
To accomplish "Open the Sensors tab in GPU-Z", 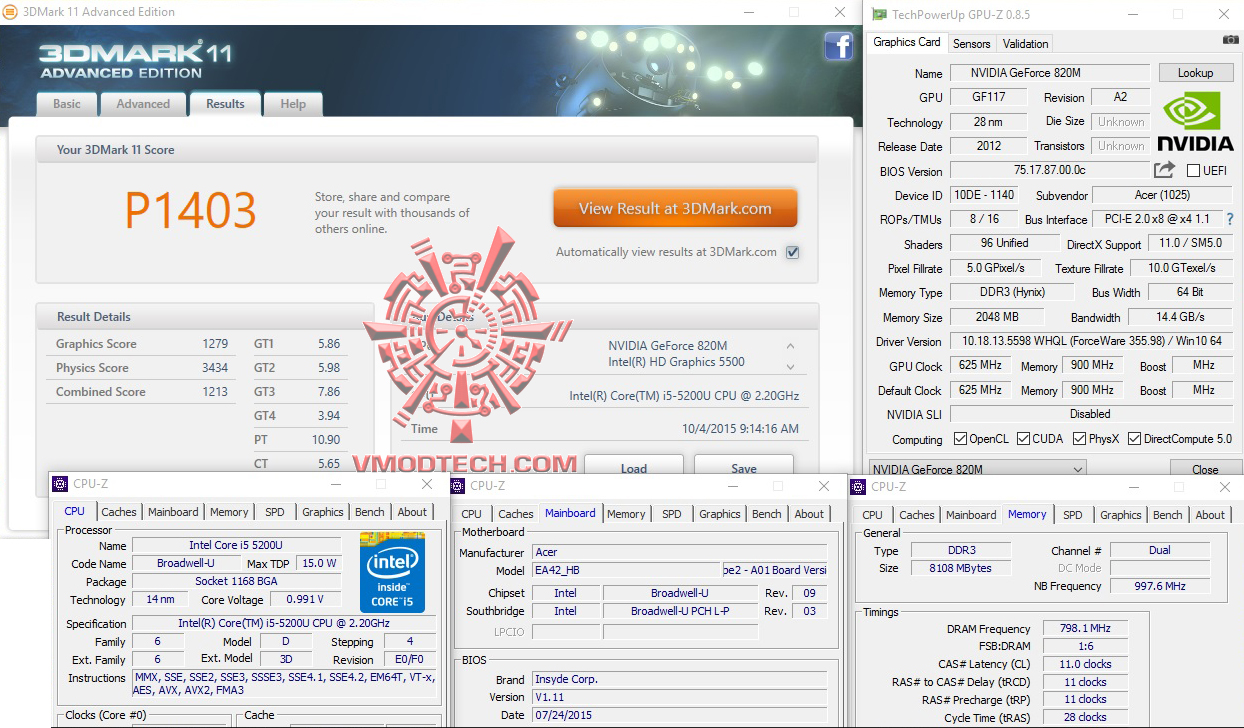I will click(x=971, y=44).
